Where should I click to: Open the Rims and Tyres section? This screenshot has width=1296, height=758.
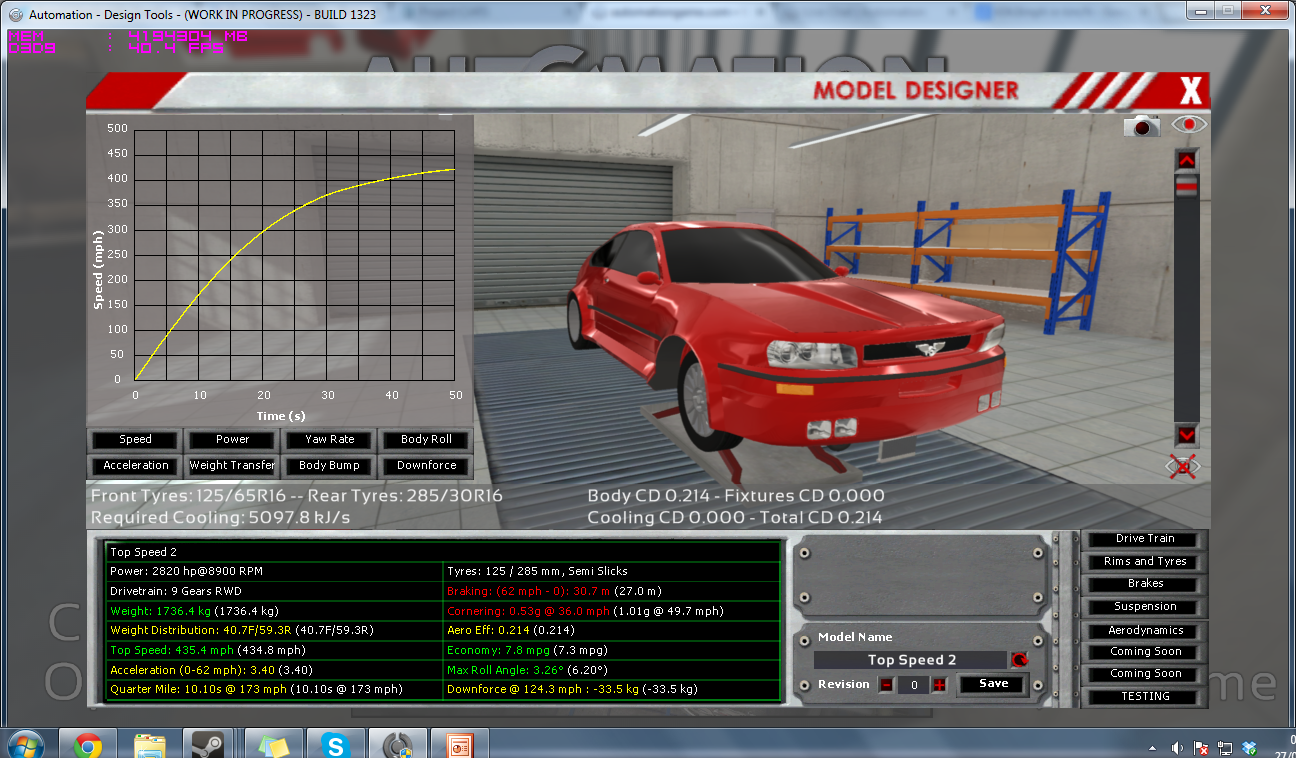[x=1145, y=562]
